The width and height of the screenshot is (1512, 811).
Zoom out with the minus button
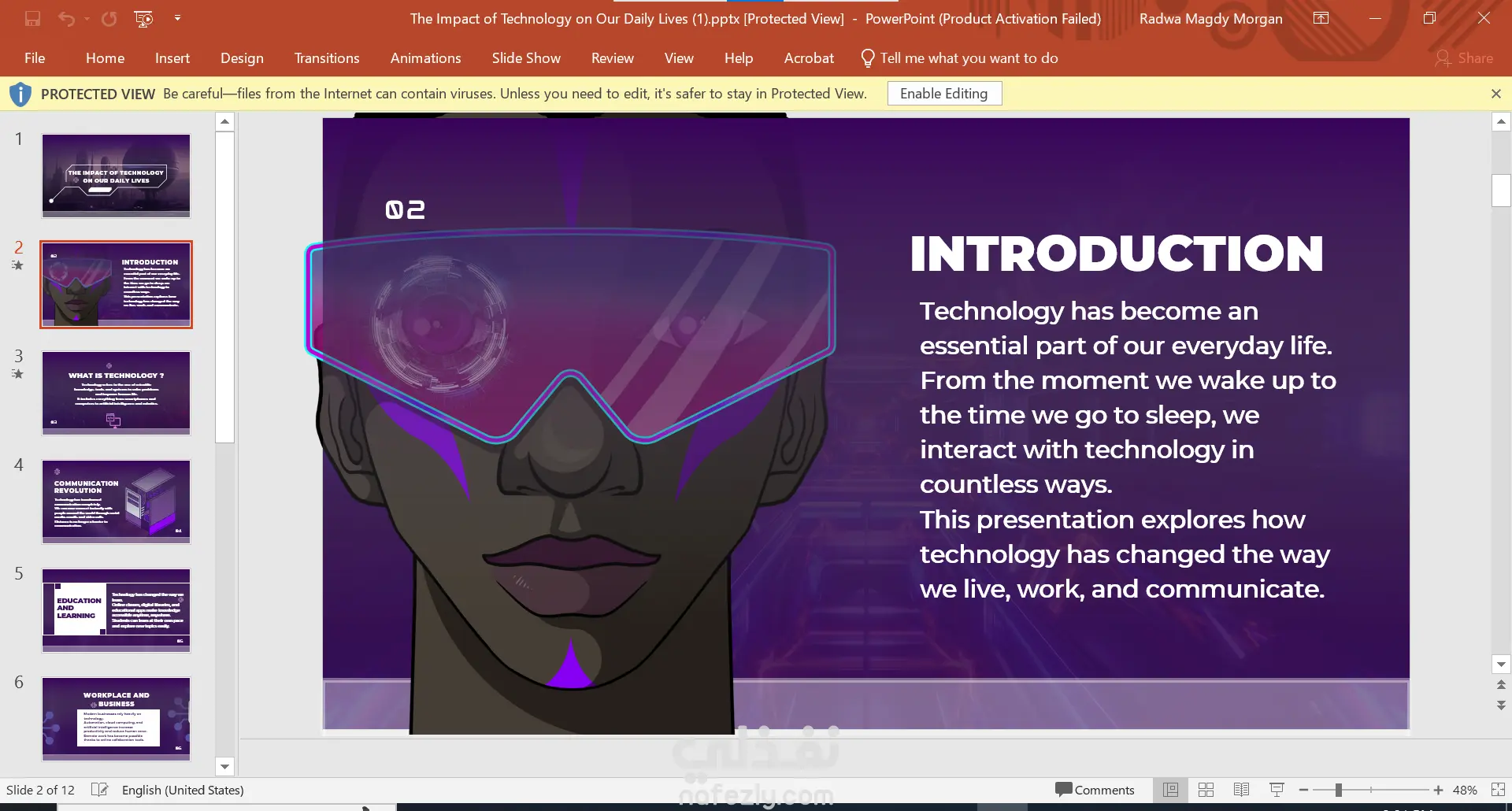pos(1303,790)
